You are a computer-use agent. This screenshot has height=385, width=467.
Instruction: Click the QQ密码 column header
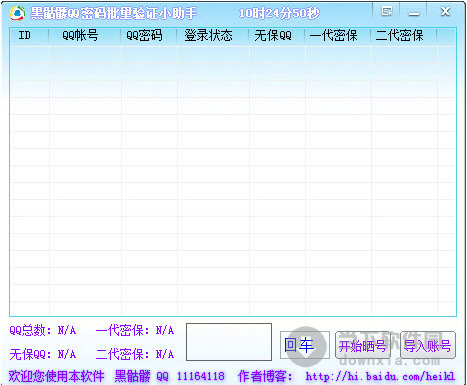(x=149, y=36)
